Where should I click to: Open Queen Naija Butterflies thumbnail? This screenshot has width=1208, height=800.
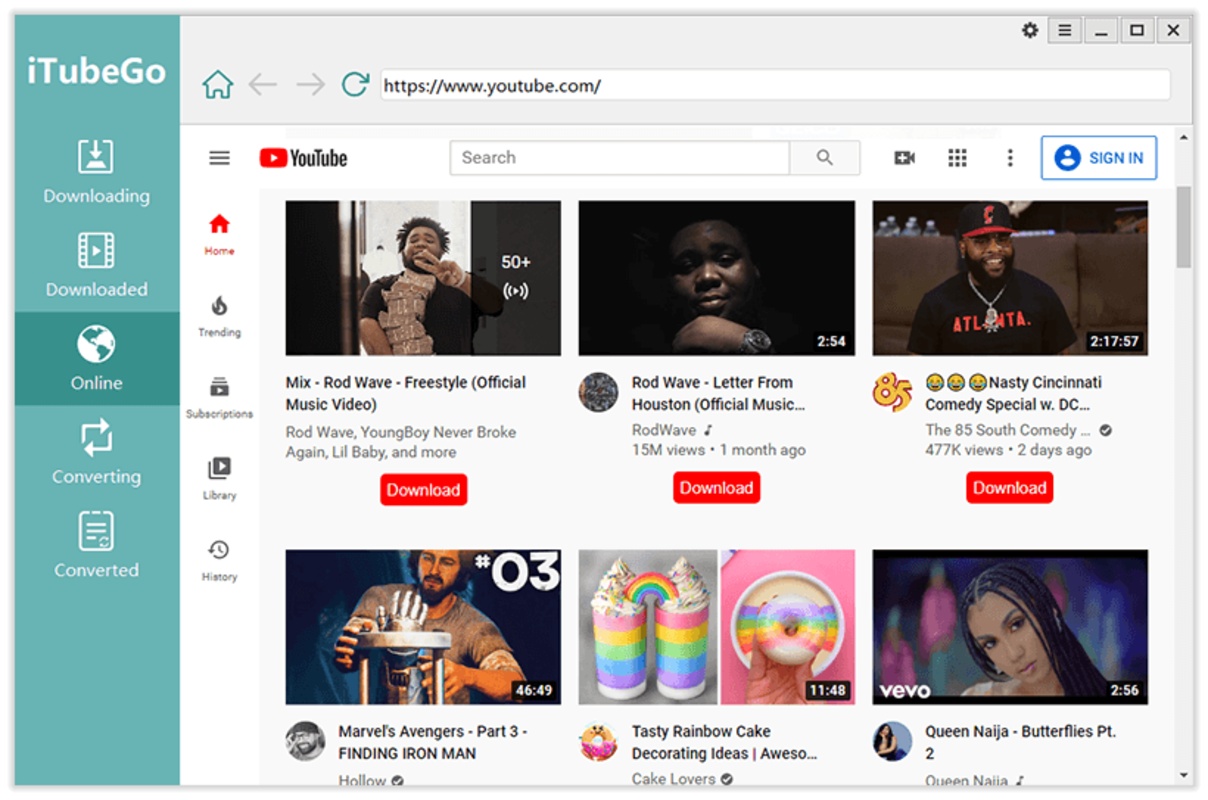point(1010,627)
